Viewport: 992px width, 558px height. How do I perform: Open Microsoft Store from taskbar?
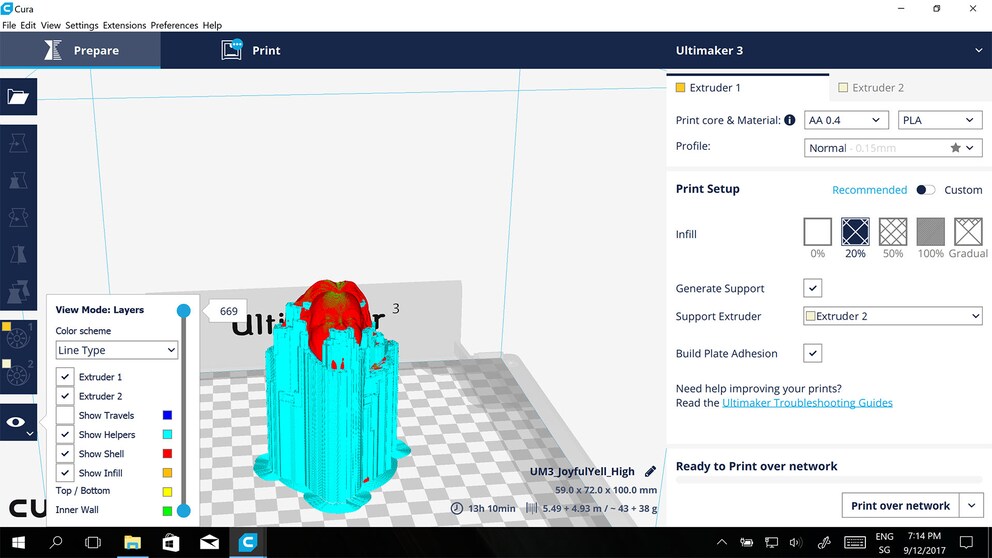[x=171, y=542]
